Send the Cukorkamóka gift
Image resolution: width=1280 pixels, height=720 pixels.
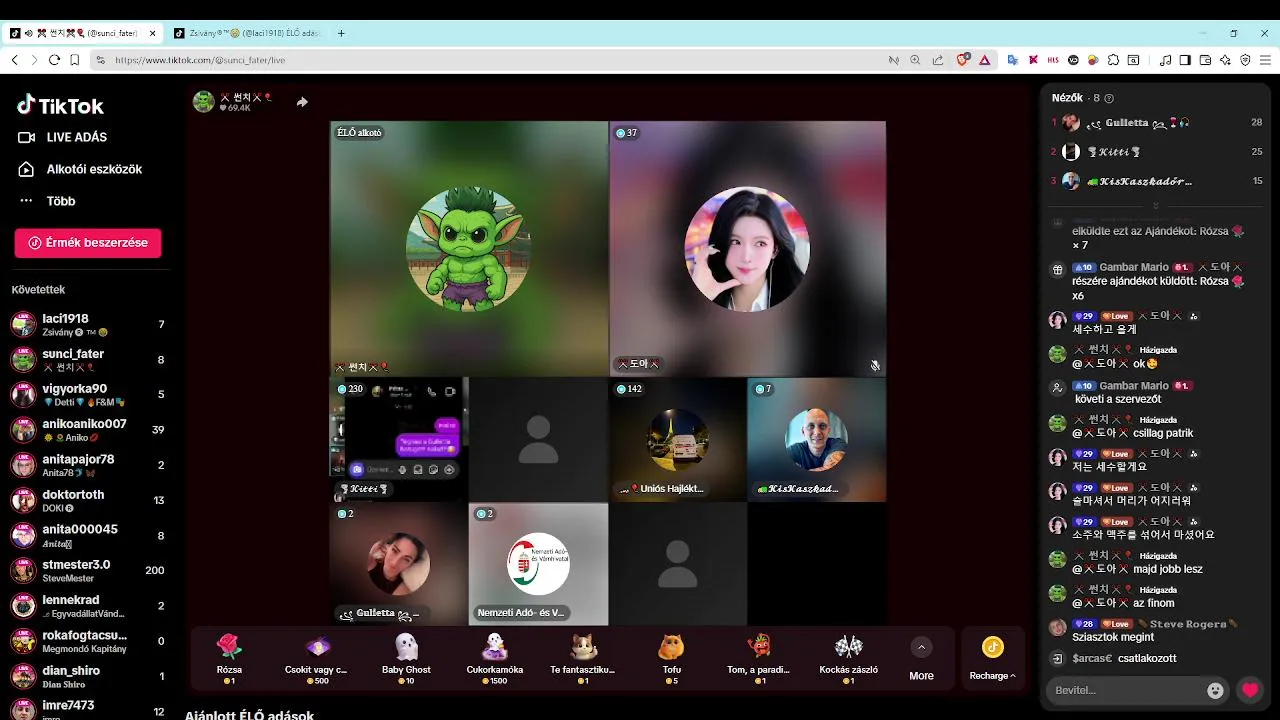[x=495, y=658]
